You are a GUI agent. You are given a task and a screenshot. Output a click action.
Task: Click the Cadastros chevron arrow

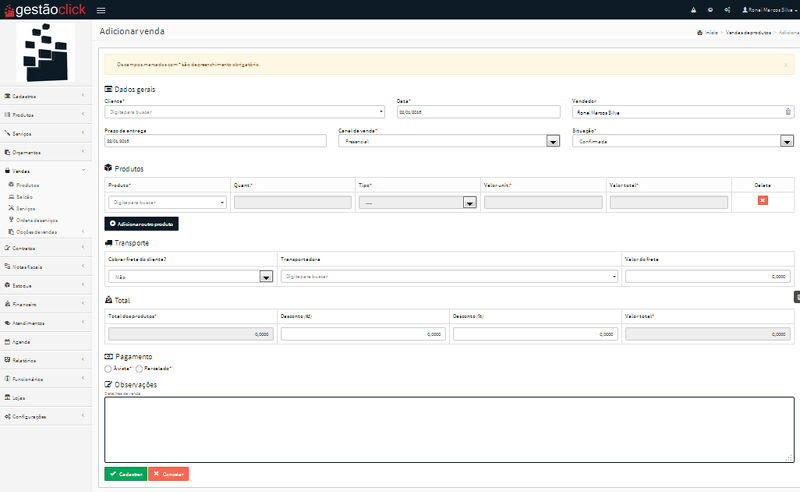[83, 95]
